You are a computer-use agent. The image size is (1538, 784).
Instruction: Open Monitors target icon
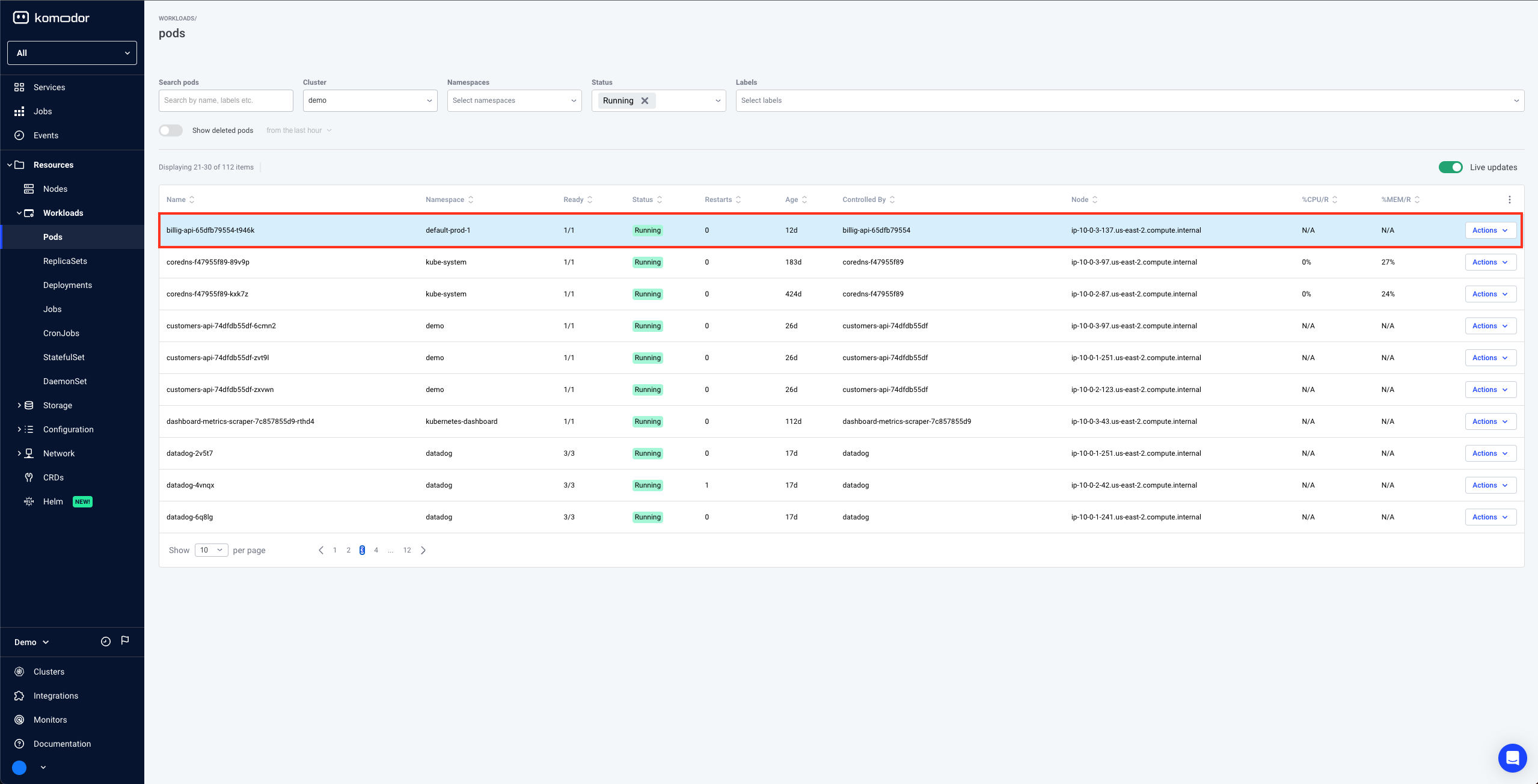tap(19, 720)
